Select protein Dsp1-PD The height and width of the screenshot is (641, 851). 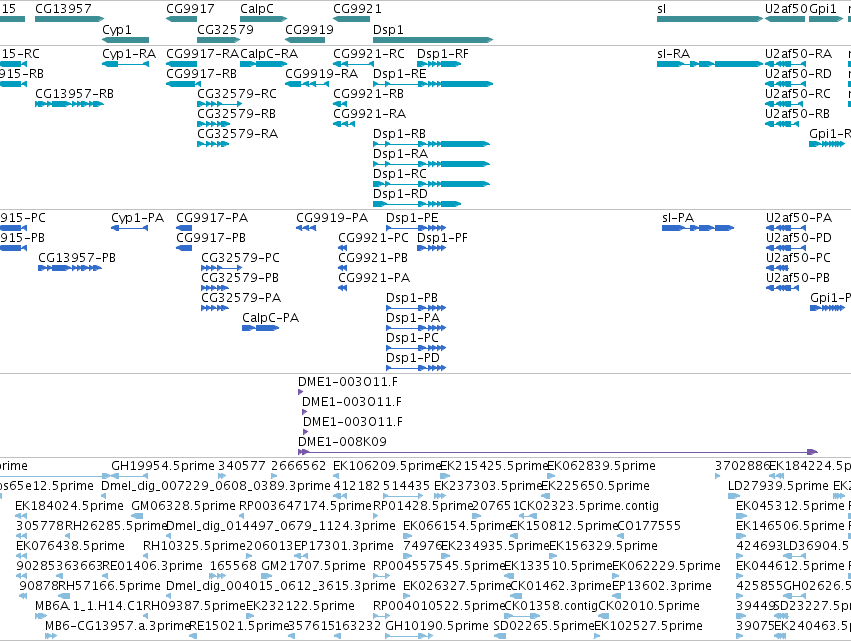tap(412, 358)
